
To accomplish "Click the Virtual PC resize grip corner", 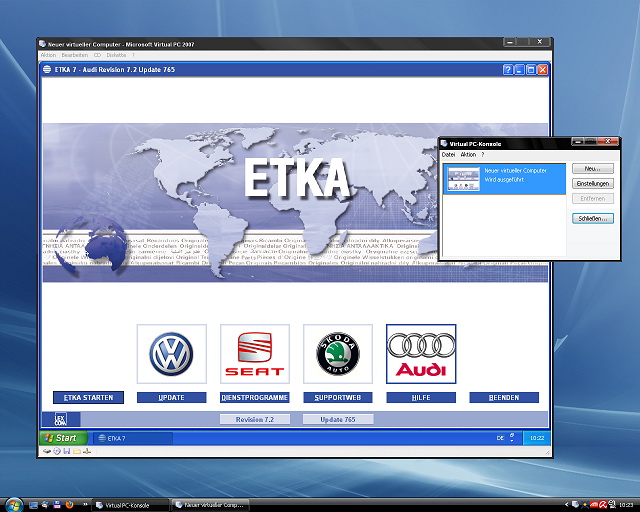I will coord(547,452).
